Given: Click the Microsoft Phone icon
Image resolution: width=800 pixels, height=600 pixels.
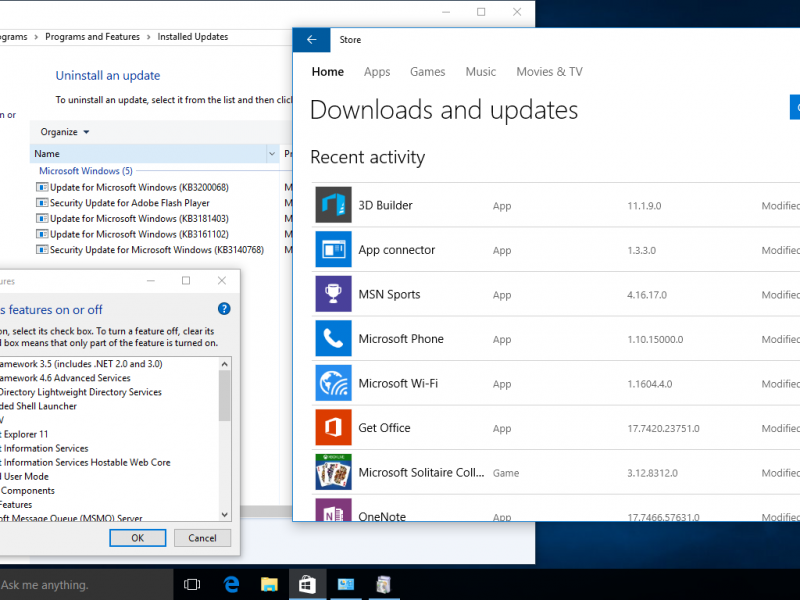Looking at the screenshot, I should [333, 338].
